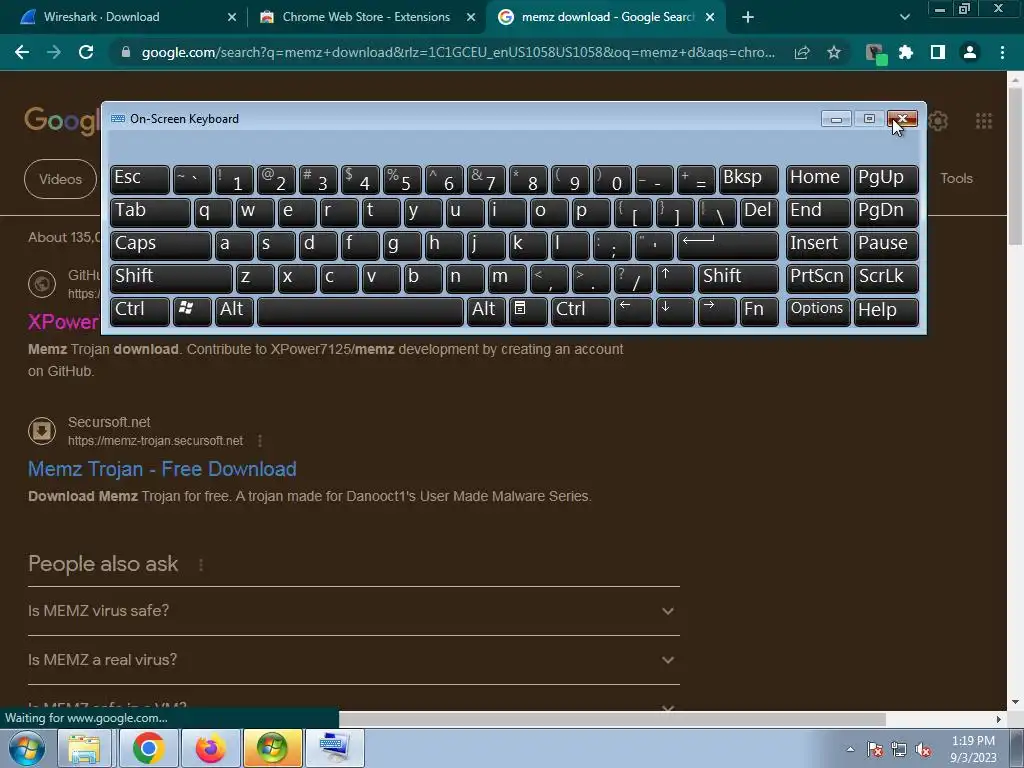The image size is (1024, 768).
Task: Click the Bksp key
Action: 748,180
